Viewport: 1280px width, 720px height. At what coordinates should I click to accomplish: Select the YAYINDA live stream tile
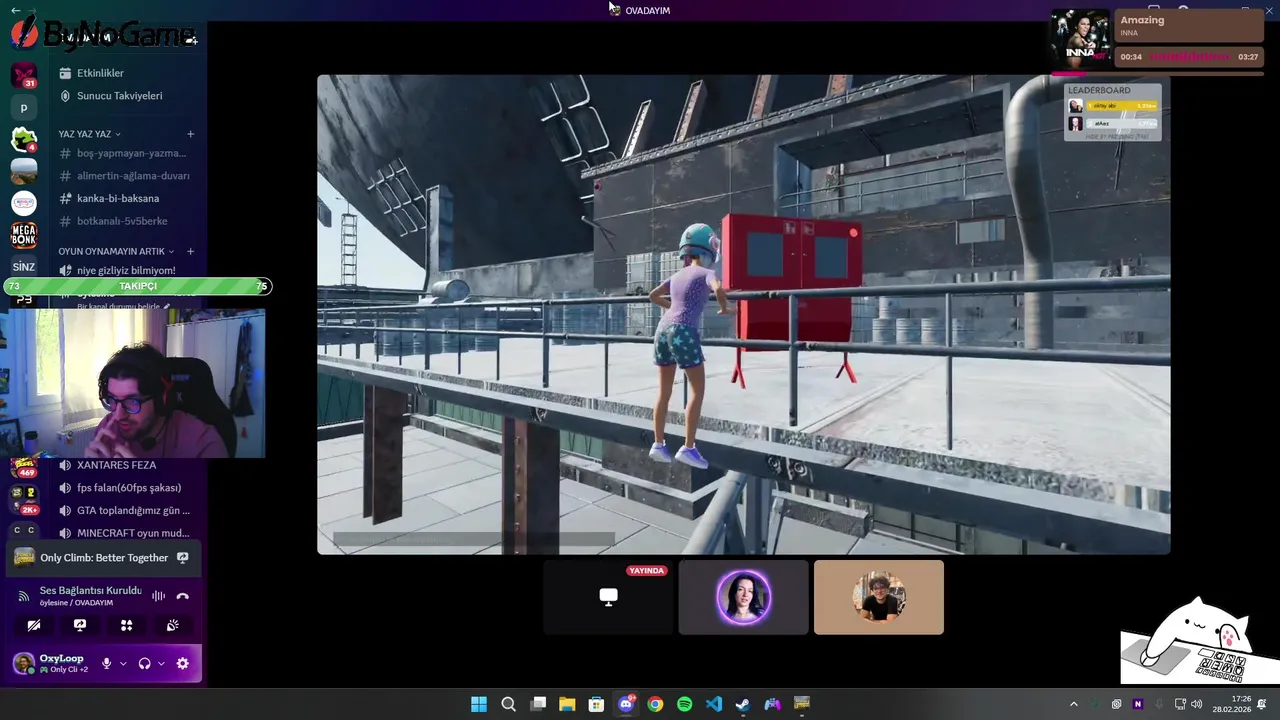(608, 597)
